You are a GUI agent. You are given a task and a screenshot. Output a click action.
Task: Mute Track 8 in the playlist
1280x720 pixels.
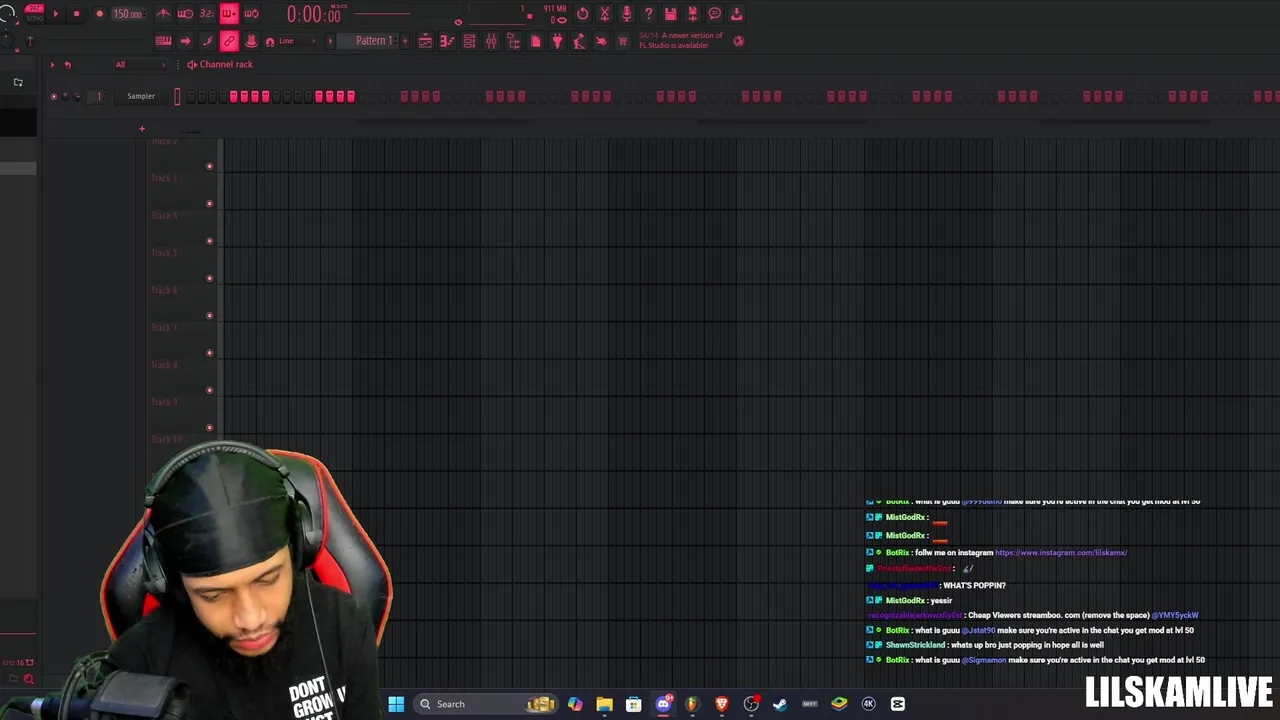click(x=209, y=390)
